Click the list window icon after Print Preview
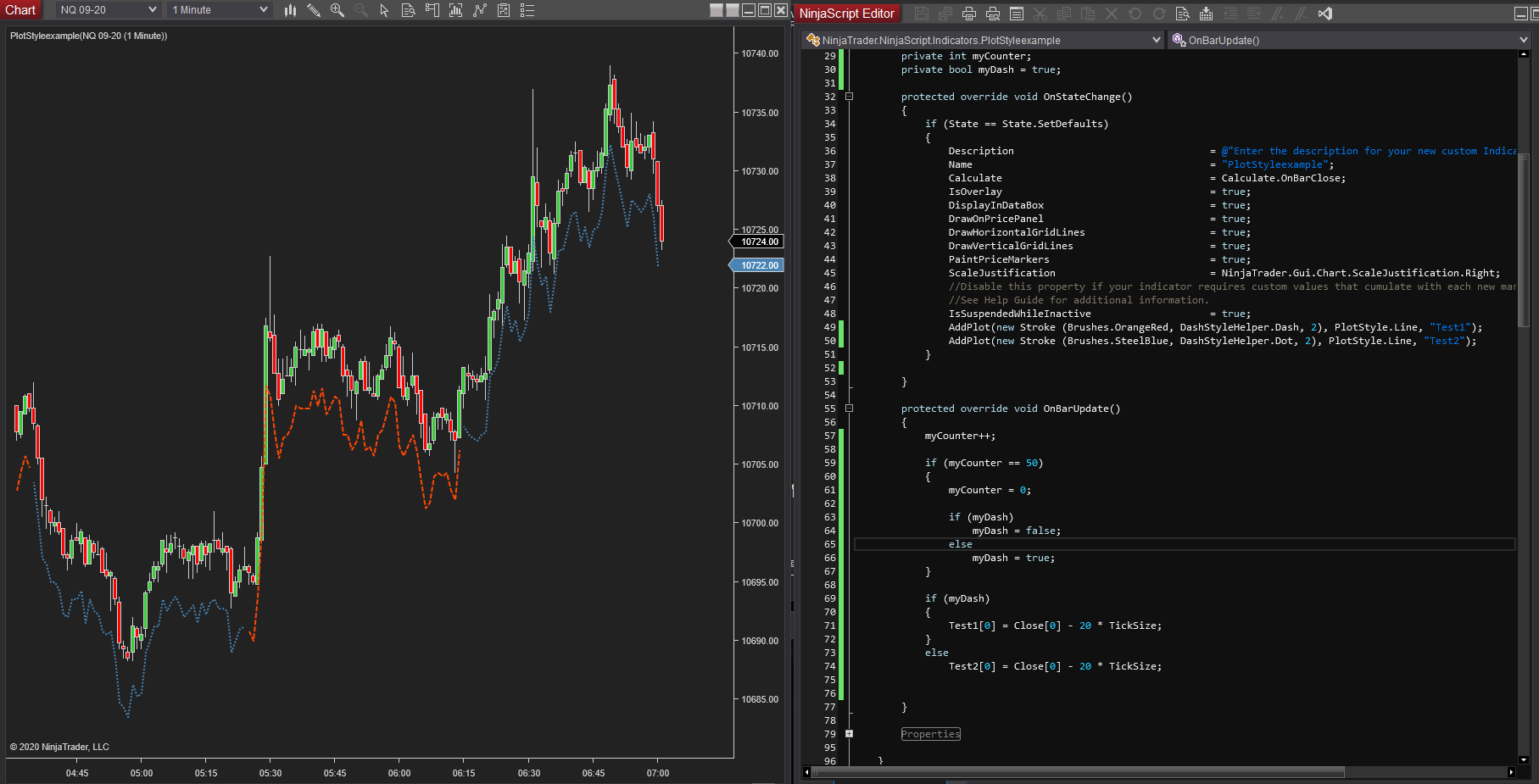 [x=1017, y=14]
